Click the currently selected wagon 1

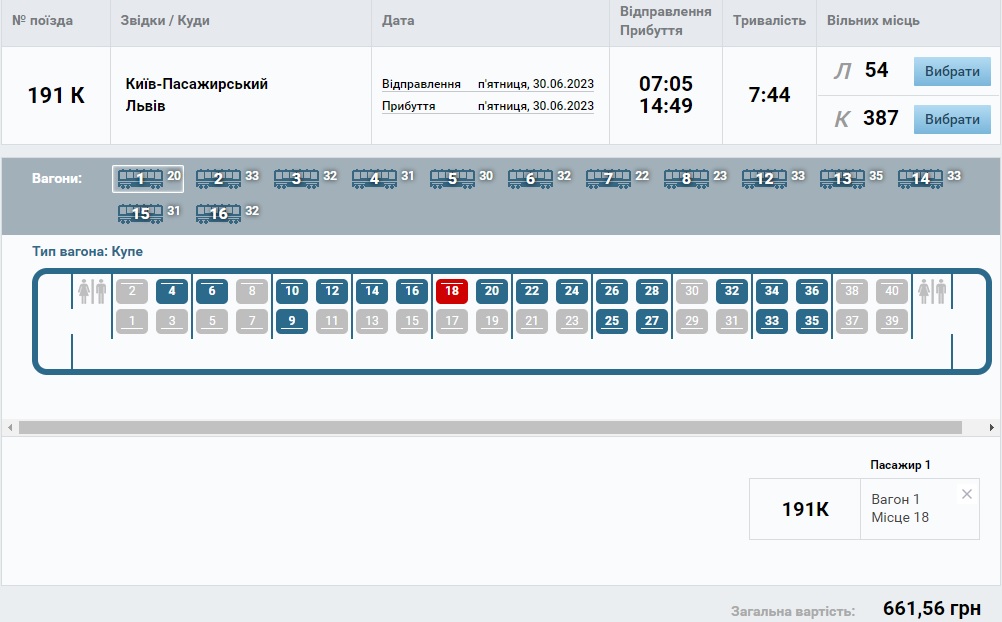[140, 179]
